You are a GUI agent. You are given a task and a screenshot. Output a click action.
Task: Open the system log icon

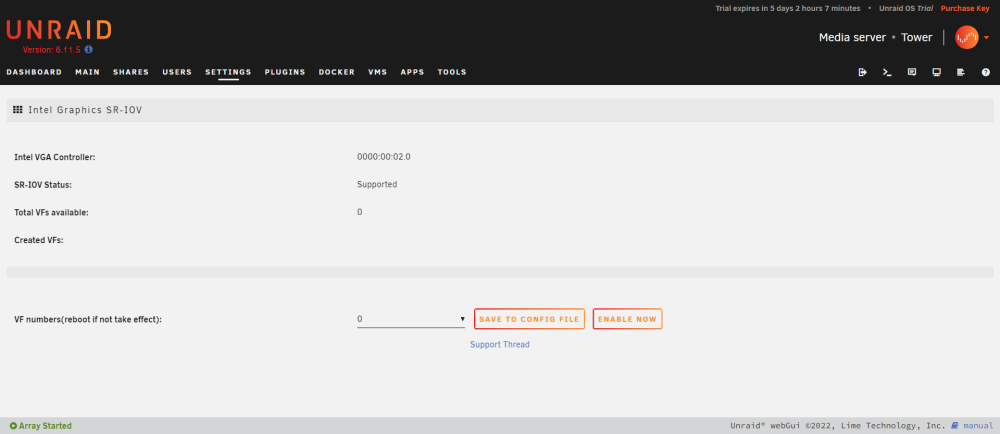click(961, 72)
